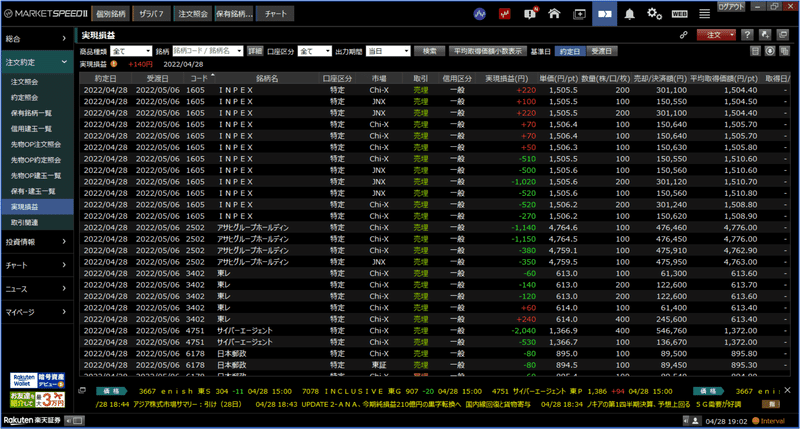800x429 pixels.
Task: Click the ticker popout icon at bottom left
Action: [x=82, y=391]
